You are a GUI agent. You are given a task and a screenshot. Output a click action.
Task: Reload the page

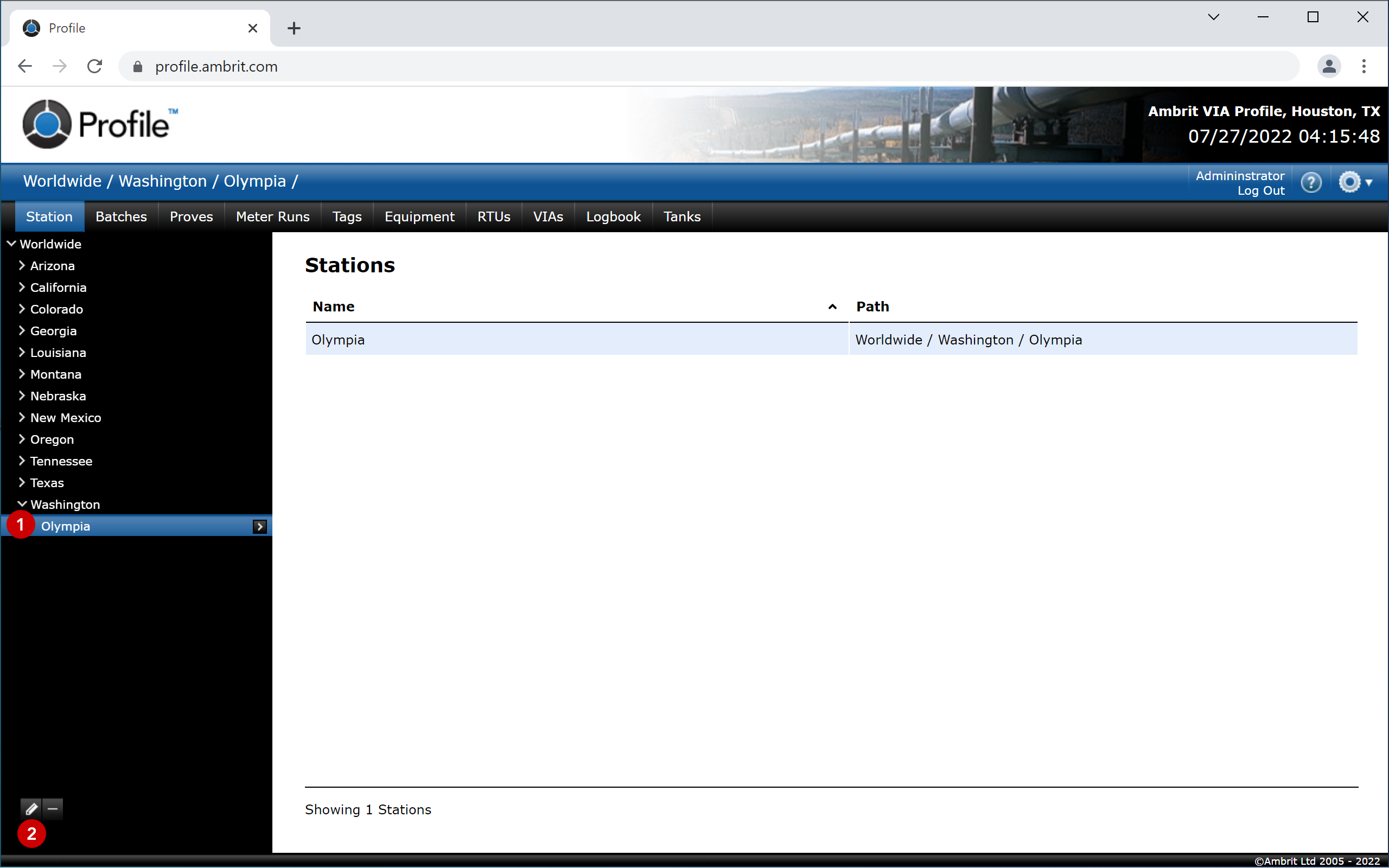click(x=95, y=67)
